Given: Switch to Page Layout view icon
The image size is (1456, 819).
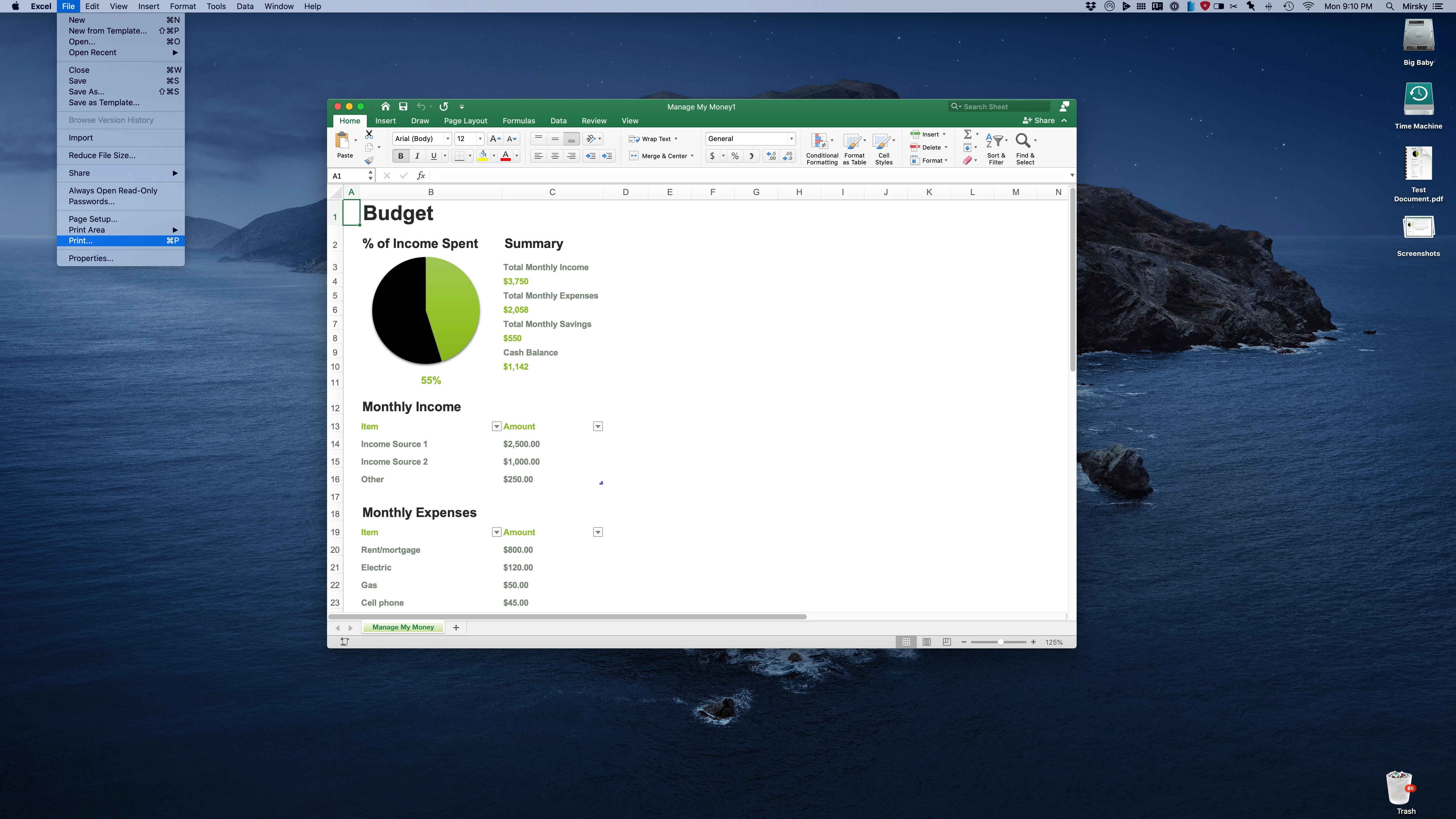Looking at the screenshot, I should (926, 642).
